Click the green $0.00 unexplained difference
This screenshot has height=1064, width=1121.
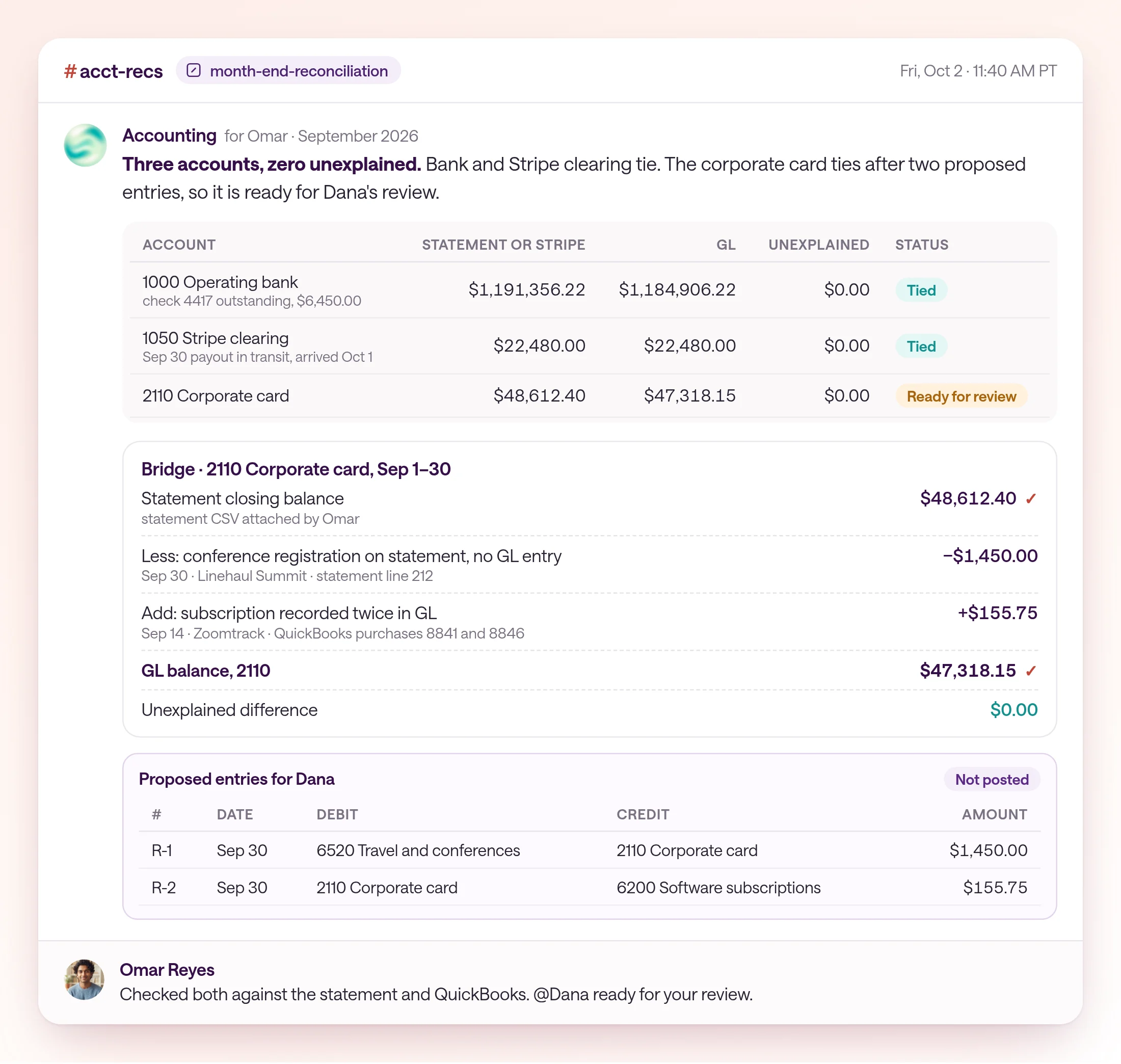point(1014,711)
